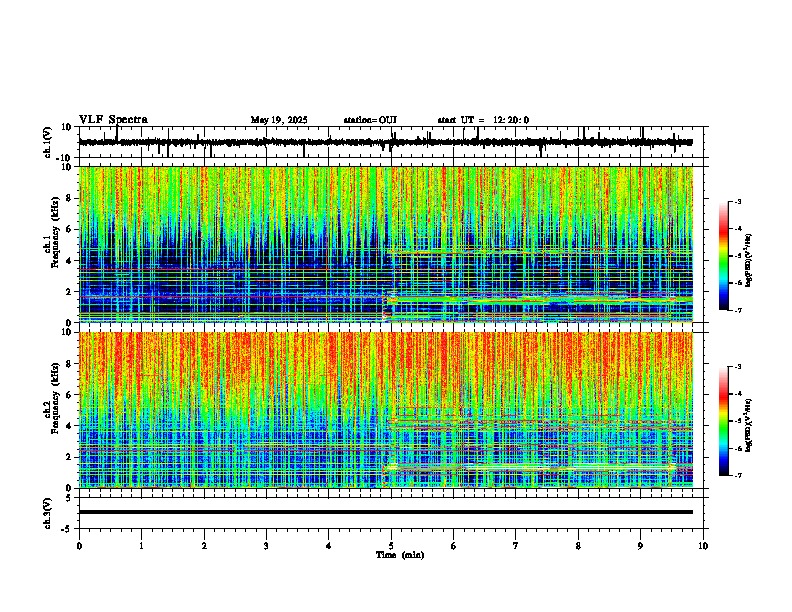Click the "-3" label on ch.1 color scale
This screenshot has height=612, width=792.
click(737, 202)
